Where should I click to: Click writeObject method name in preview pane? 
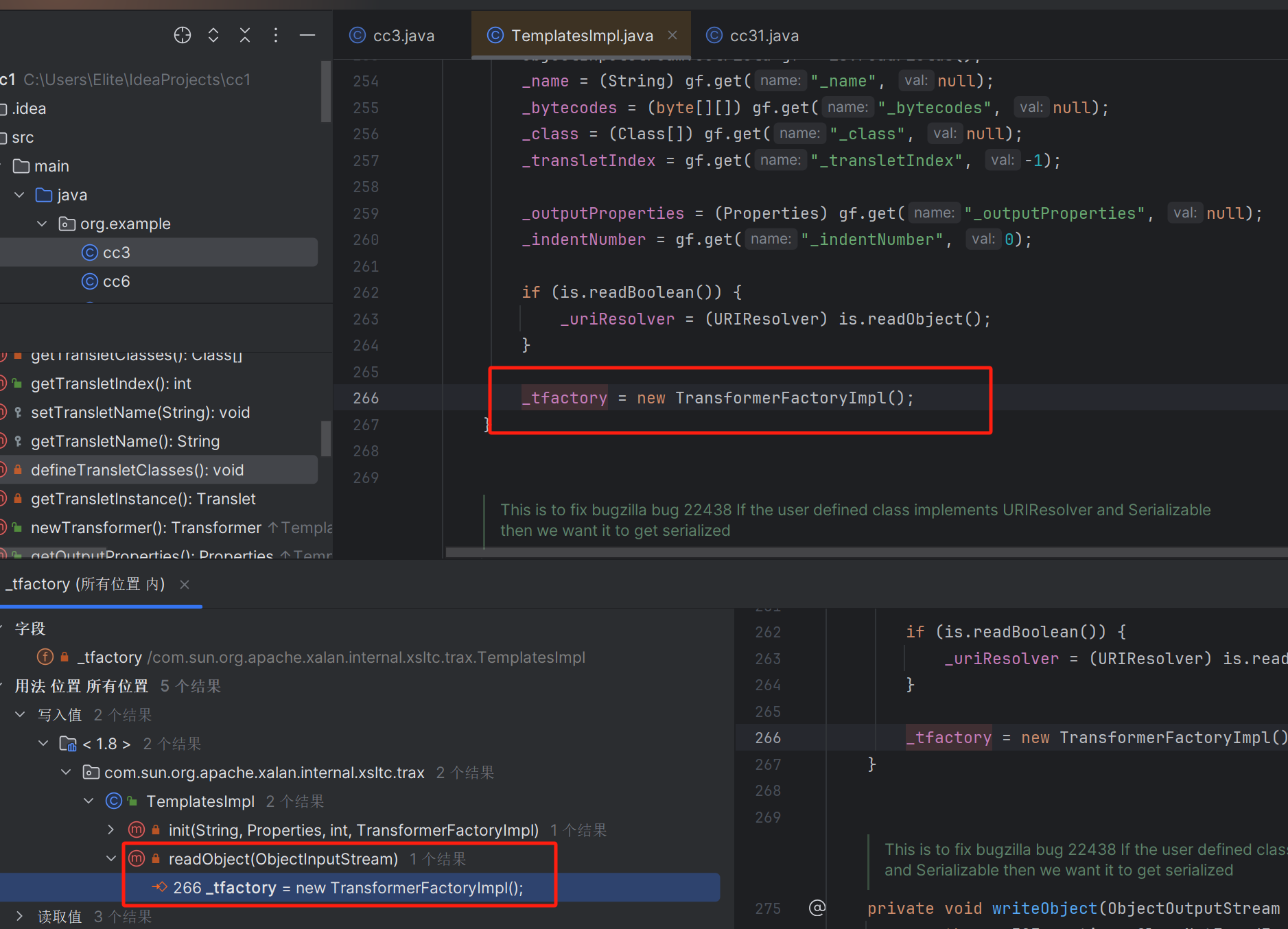point(1044,908)
